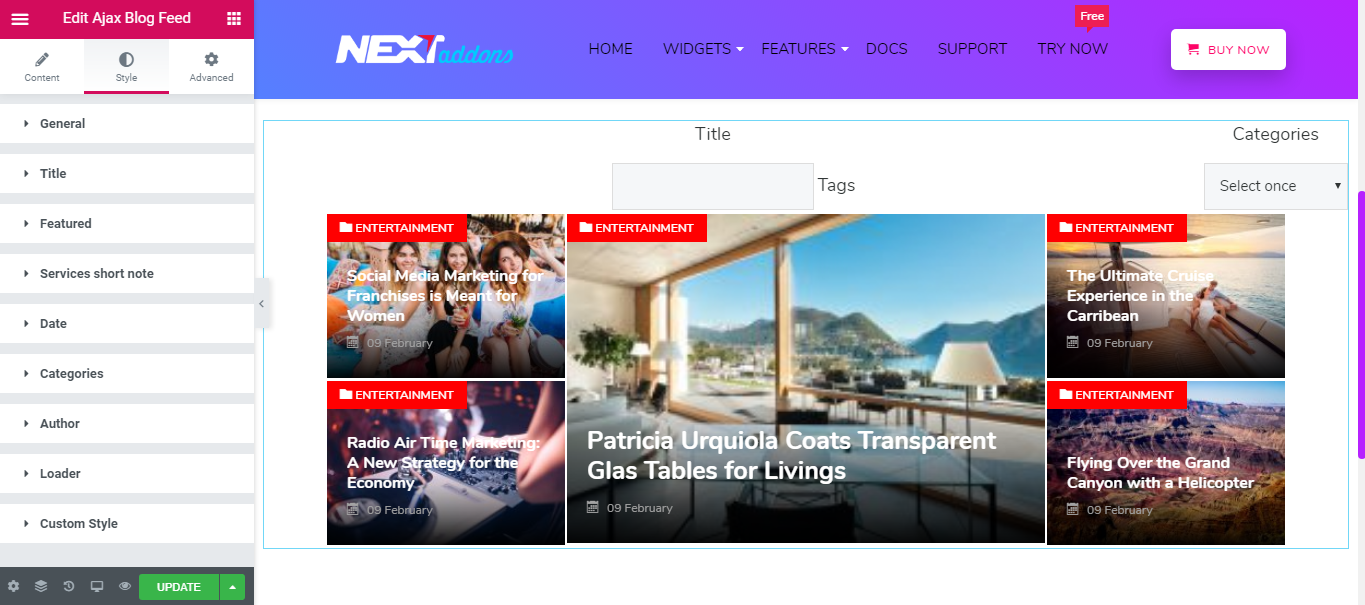
Task: Expand the Loader section
Action: (x=127, y=474)
